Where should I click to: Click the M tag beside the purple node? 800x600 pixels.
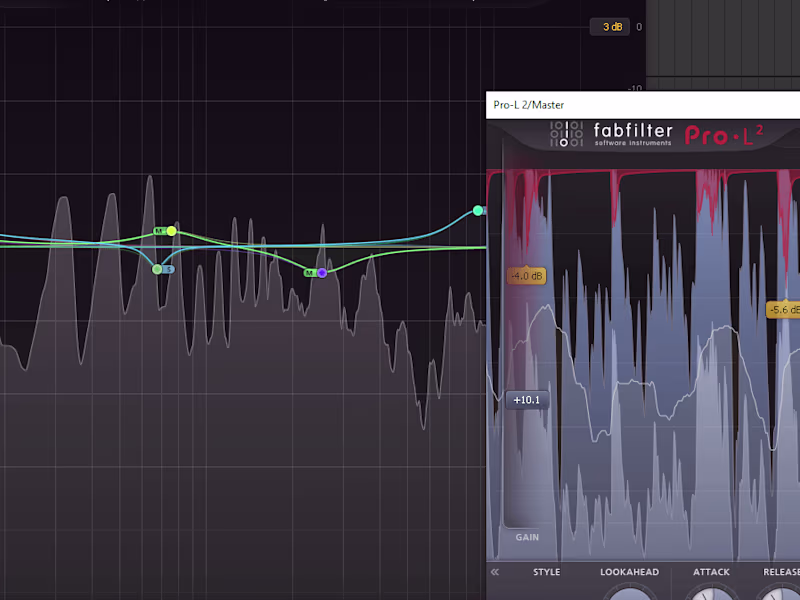point(310,273)
